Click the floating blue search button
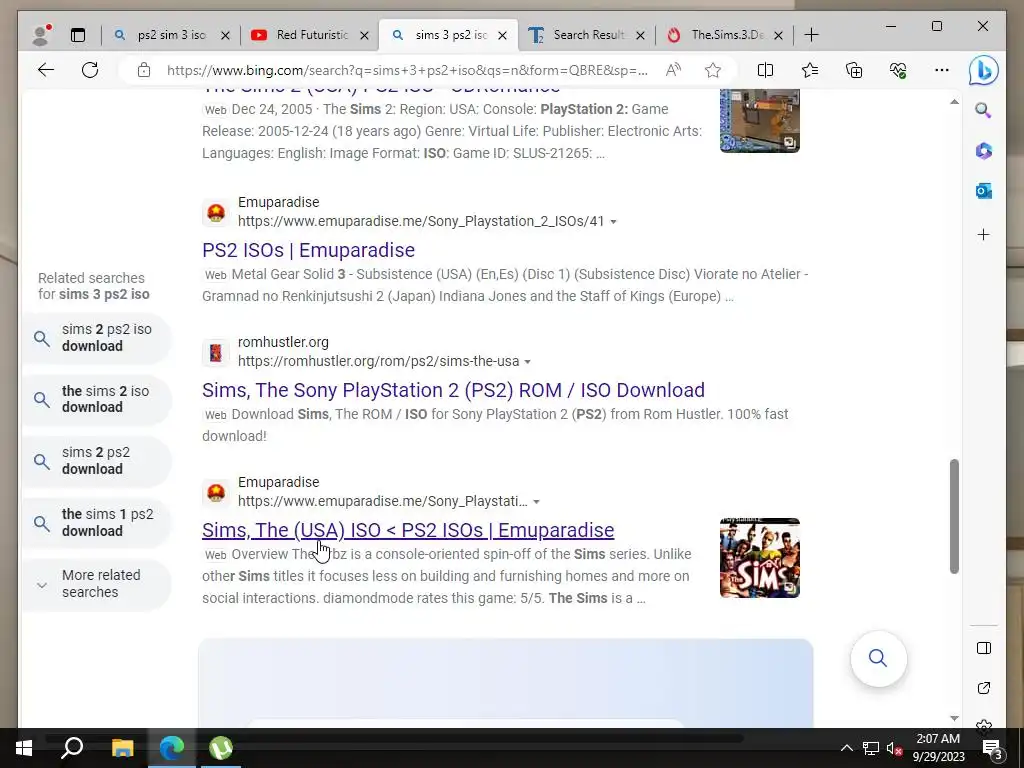Image resolution: width=1024 pixels, height=768 pixels. (878, 658)
